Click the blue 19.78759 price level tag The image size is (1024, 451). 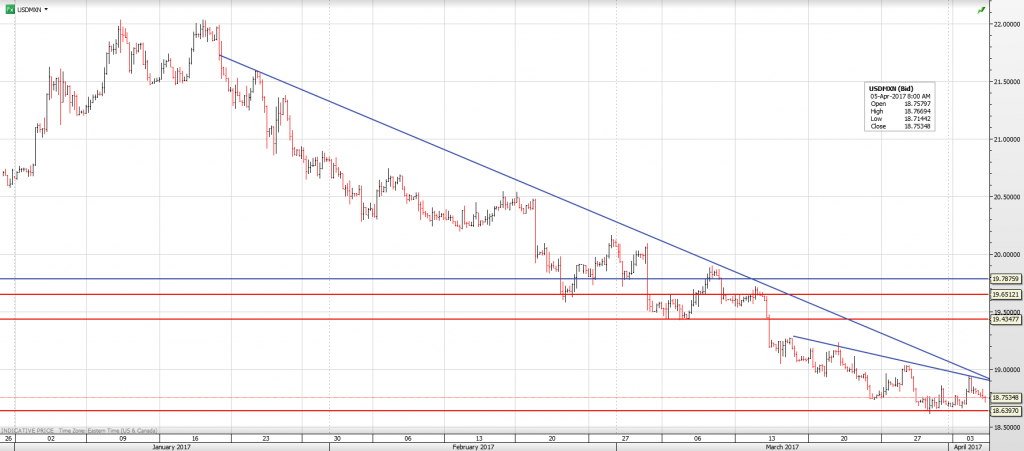1005,279
